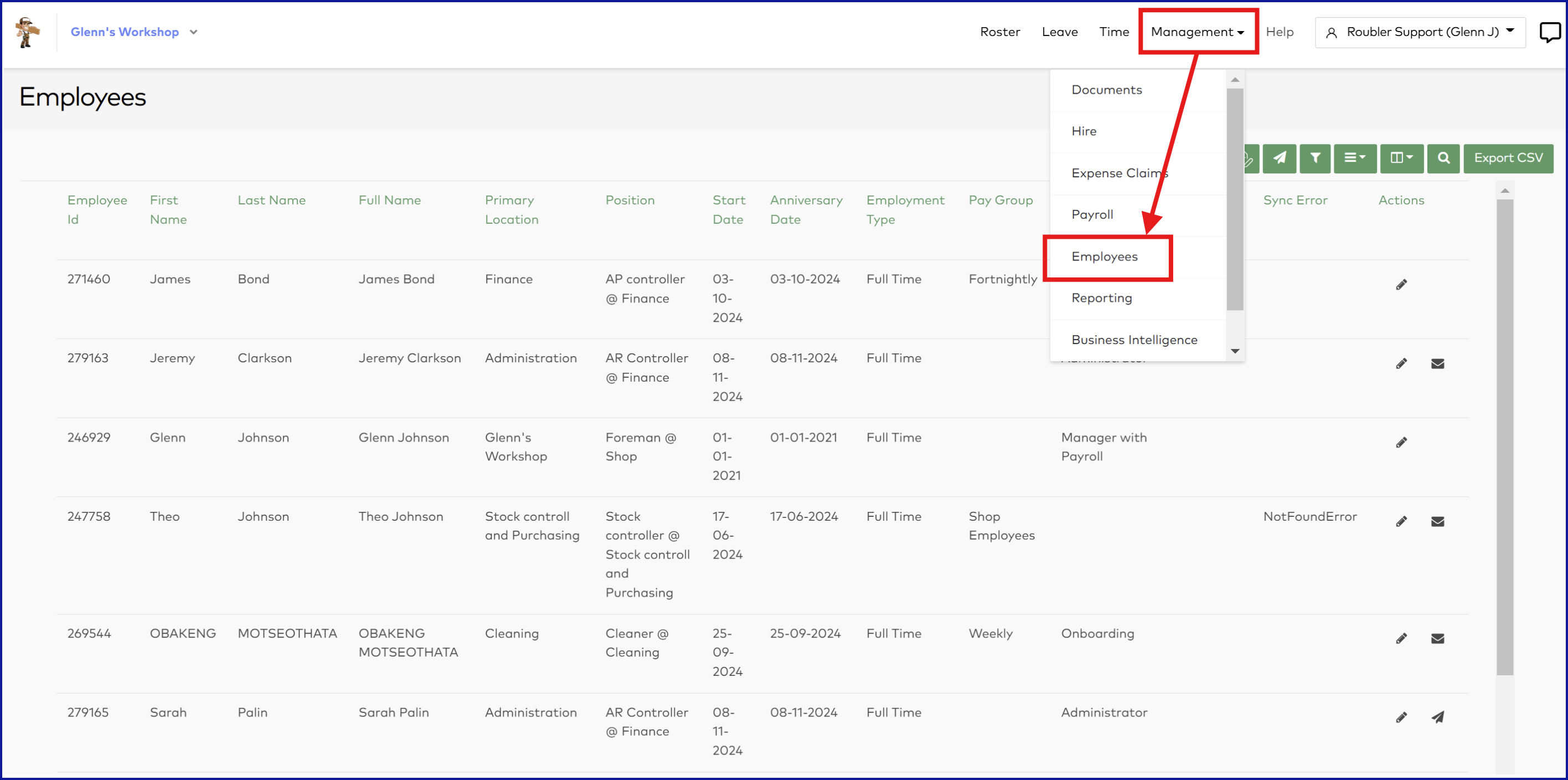The height and width of the screenshot is (780, 1568).
Task: Open the column layout dropdown
Action: point(1401,158)
